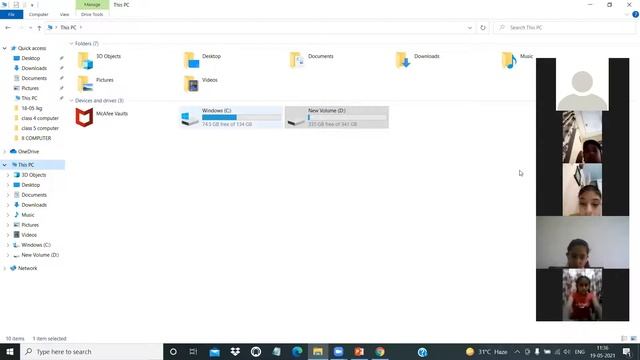Screen dimensions: 640x360
Task: Click the Up one level arrow
Action: click(39, 28)
